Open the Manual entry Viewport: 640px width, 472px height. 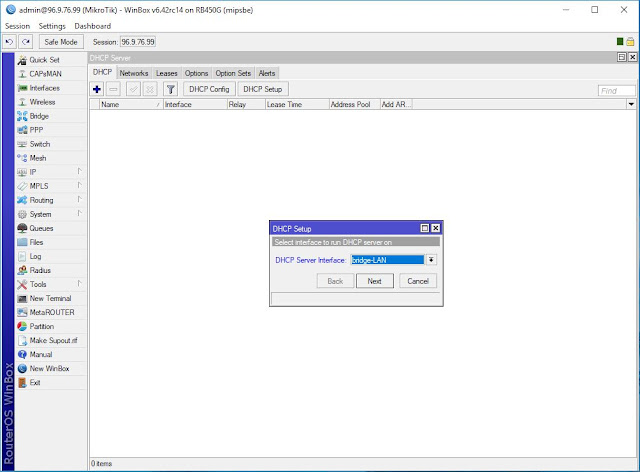[x=51, y=354]
